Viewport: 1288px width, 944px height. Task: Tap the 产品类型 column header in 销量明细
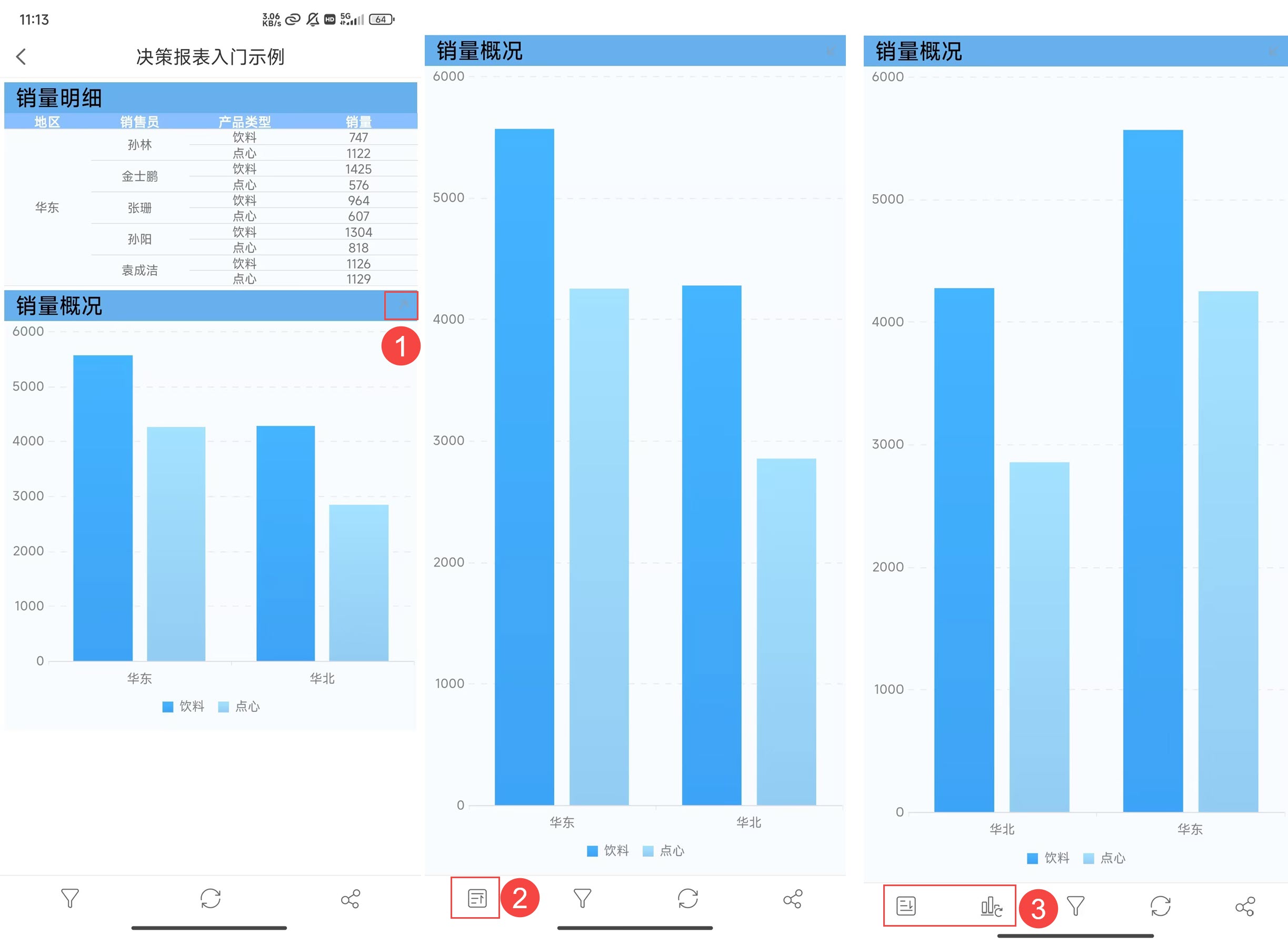[244, 121]
